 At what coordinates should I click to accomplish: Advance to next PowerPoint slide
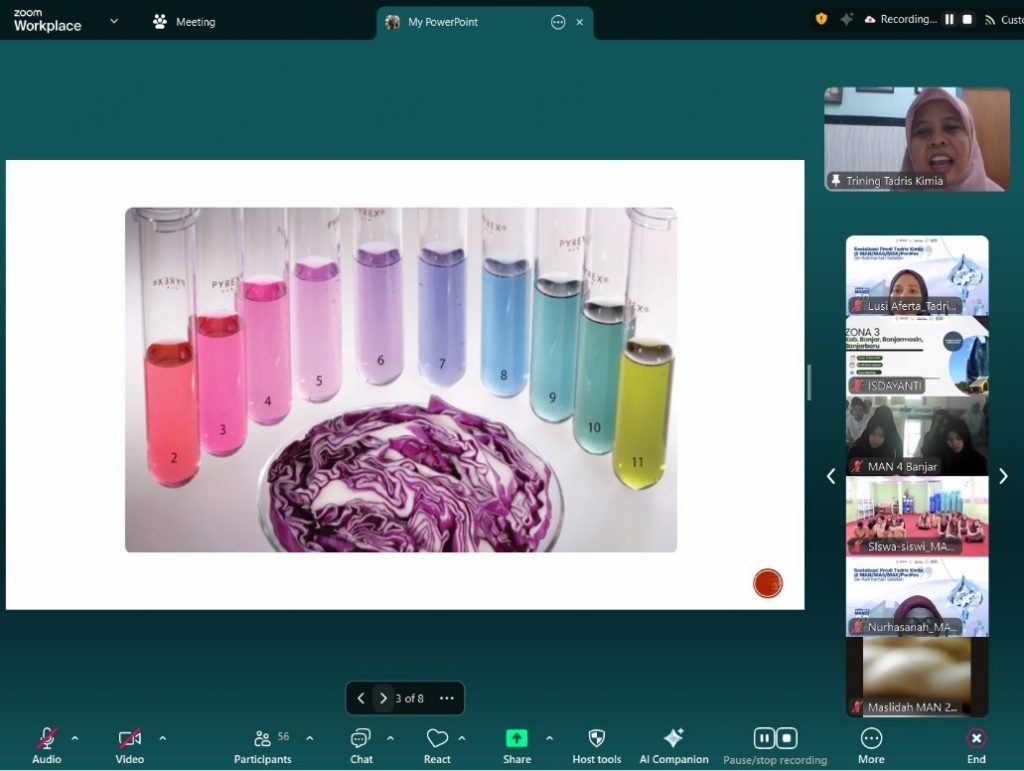pos(383,698)
